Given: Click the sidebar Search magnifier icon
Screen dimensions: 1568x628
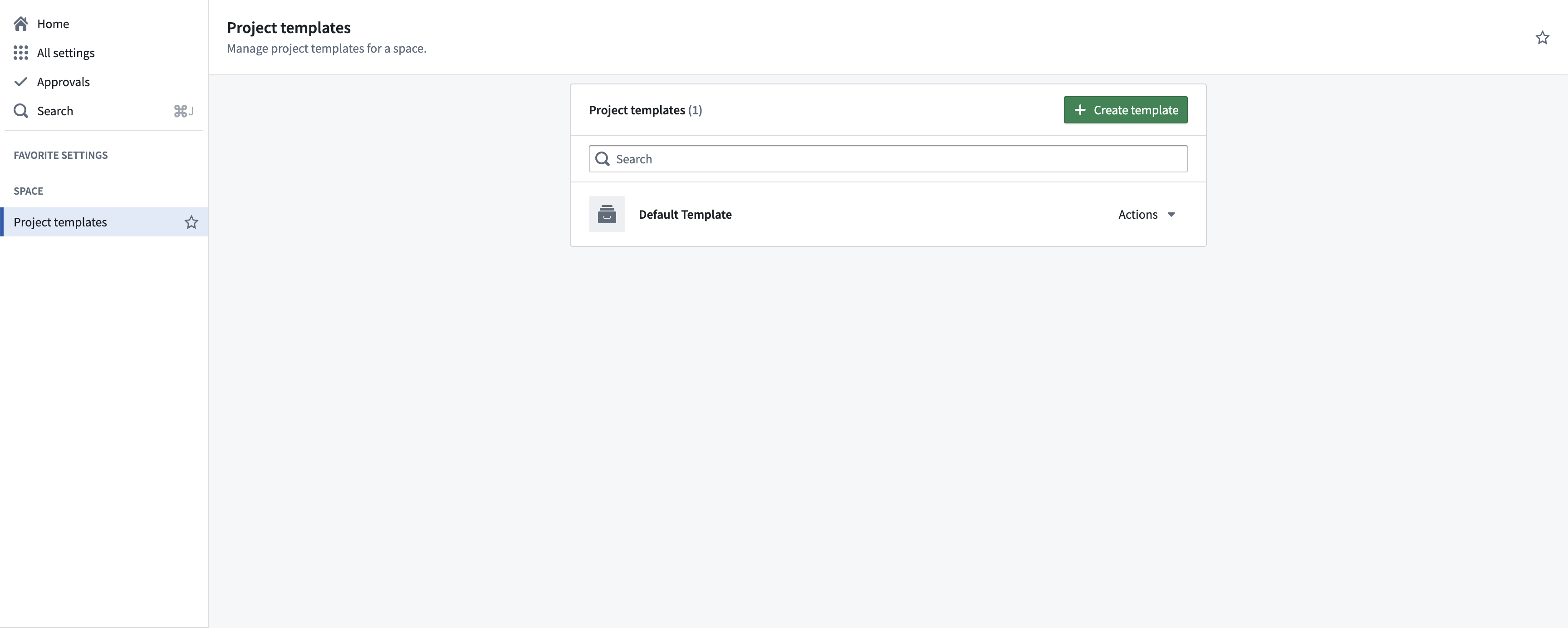Looking at the screenshot, I should 21,111.
